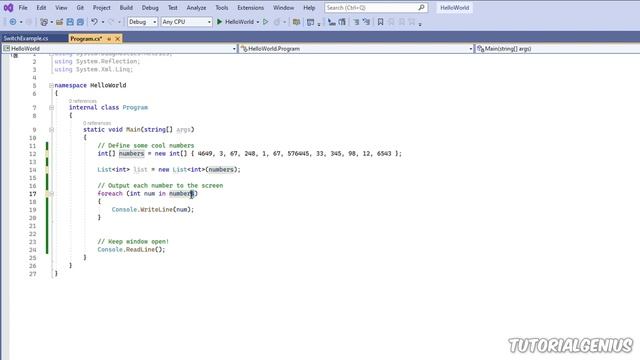Click the window layout toolbar icon
Image resolution: width=640 pixels, height=360 pixels.
tap(311, 22)
